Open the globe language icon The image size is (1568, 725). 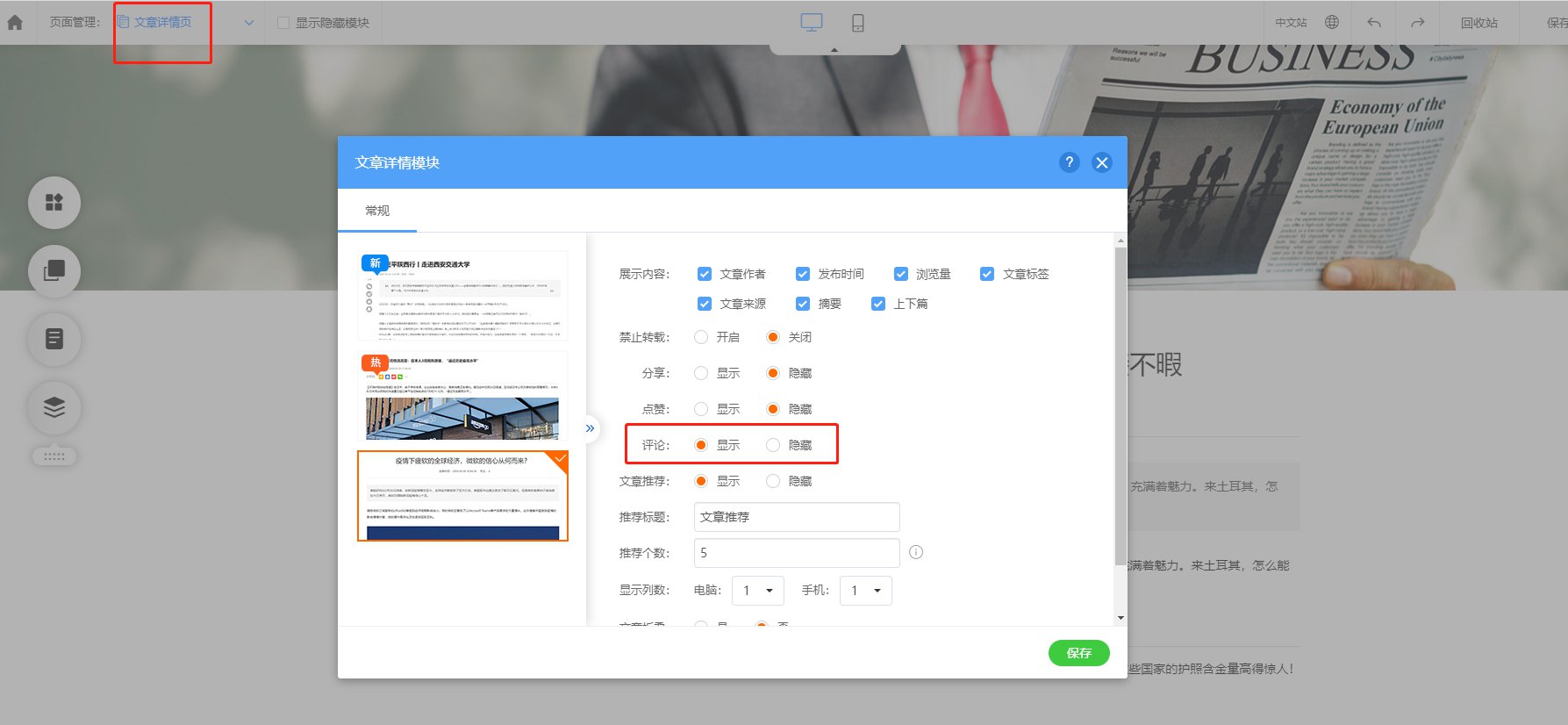click(x=1332, y=23)
